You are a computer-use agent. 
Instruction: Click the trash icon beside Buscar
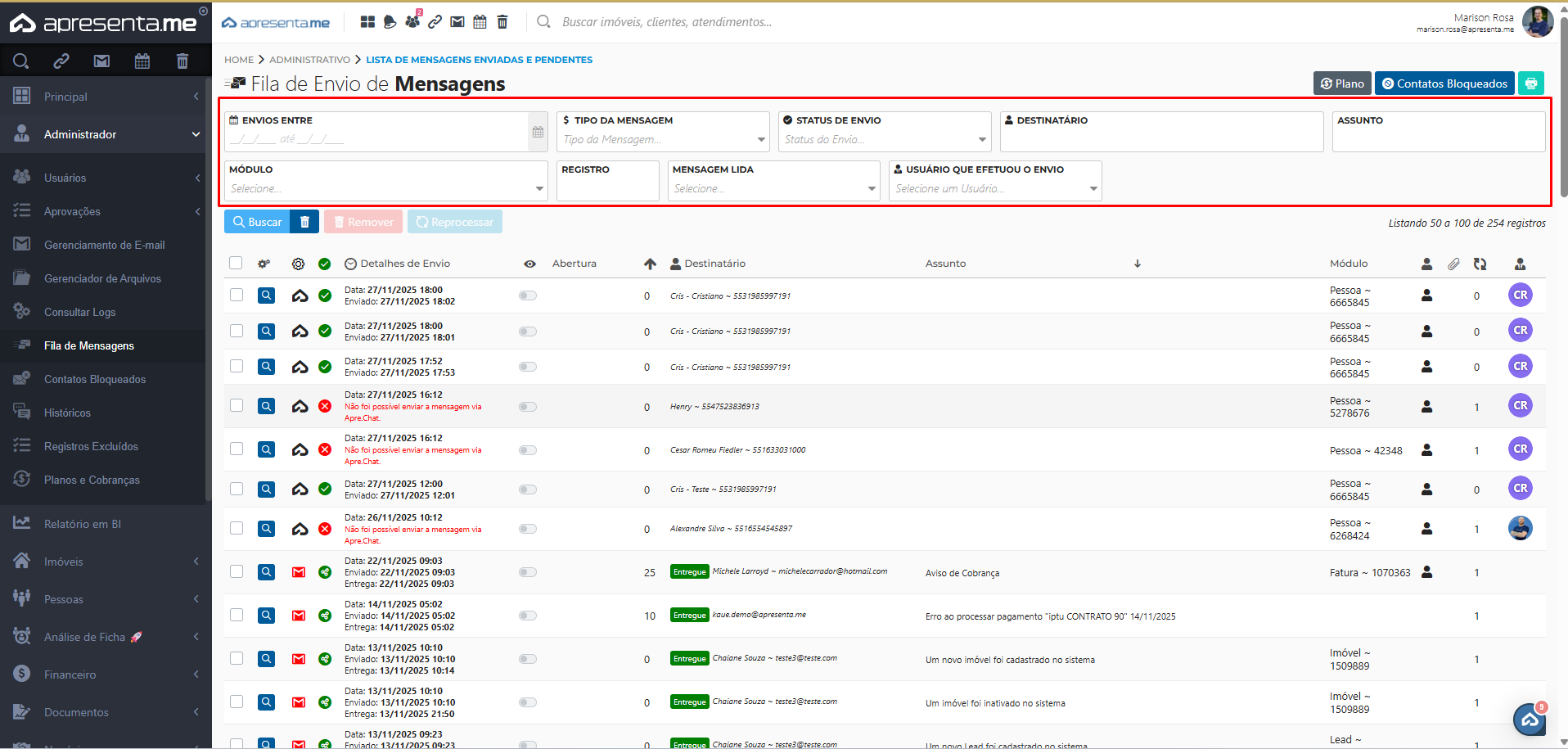(304, 222)
